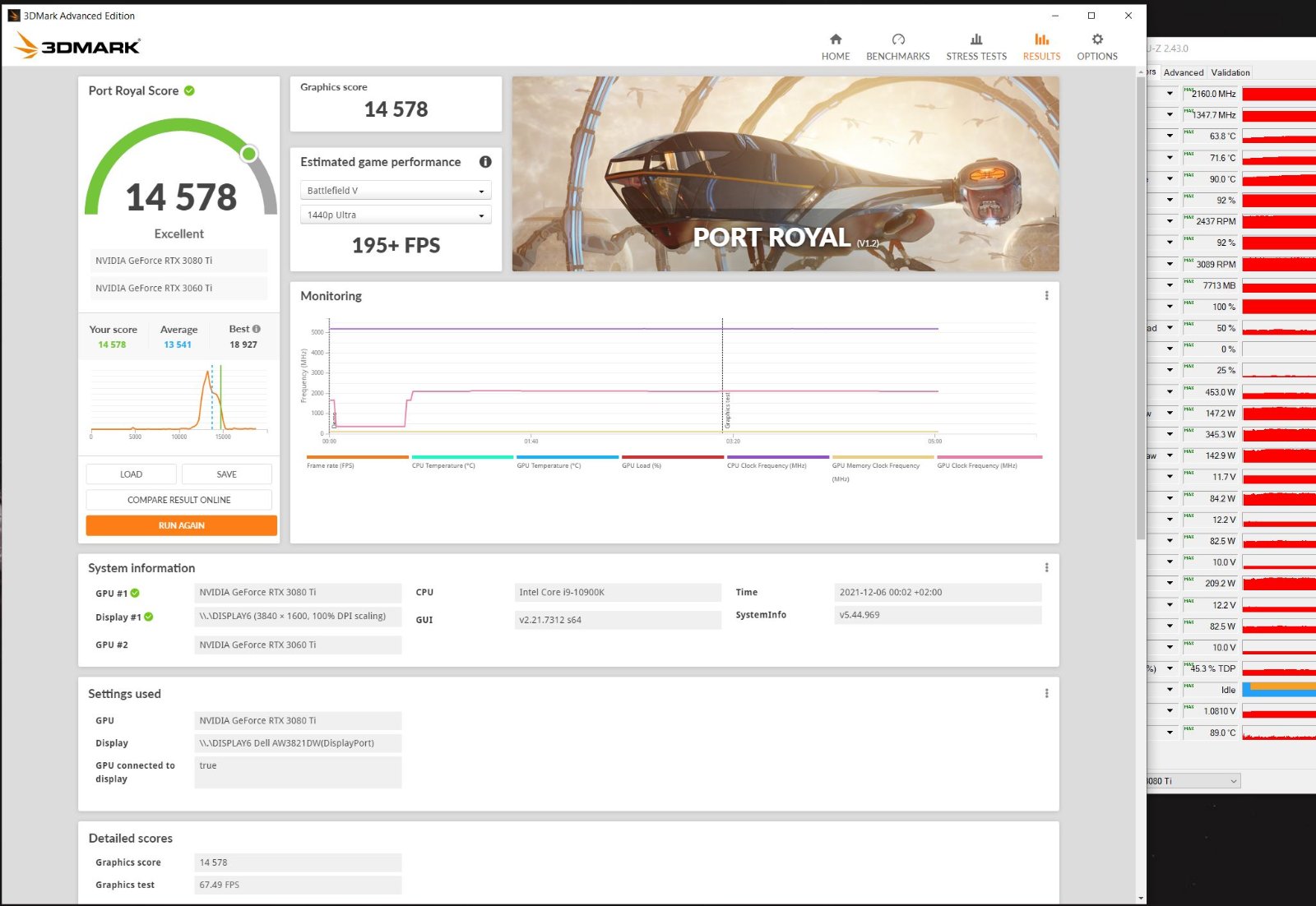Toggle the GPU Temperature legend series

pos(568,463)
